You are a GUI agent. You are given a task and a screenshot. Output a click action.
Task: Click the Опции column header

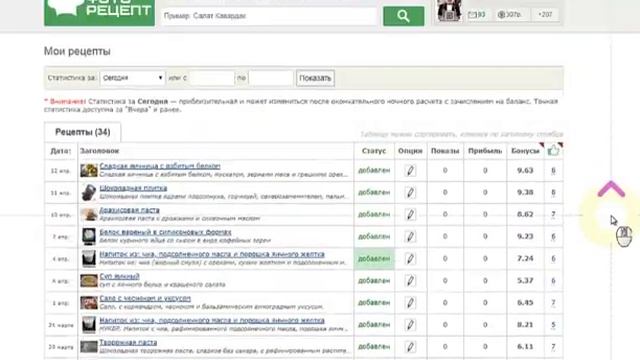point(411,151)
